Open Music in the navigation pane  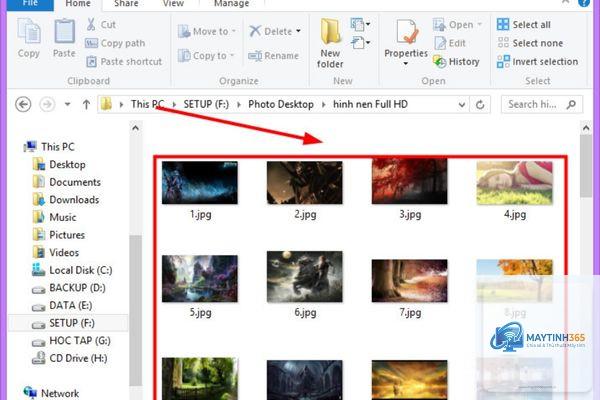54,217
